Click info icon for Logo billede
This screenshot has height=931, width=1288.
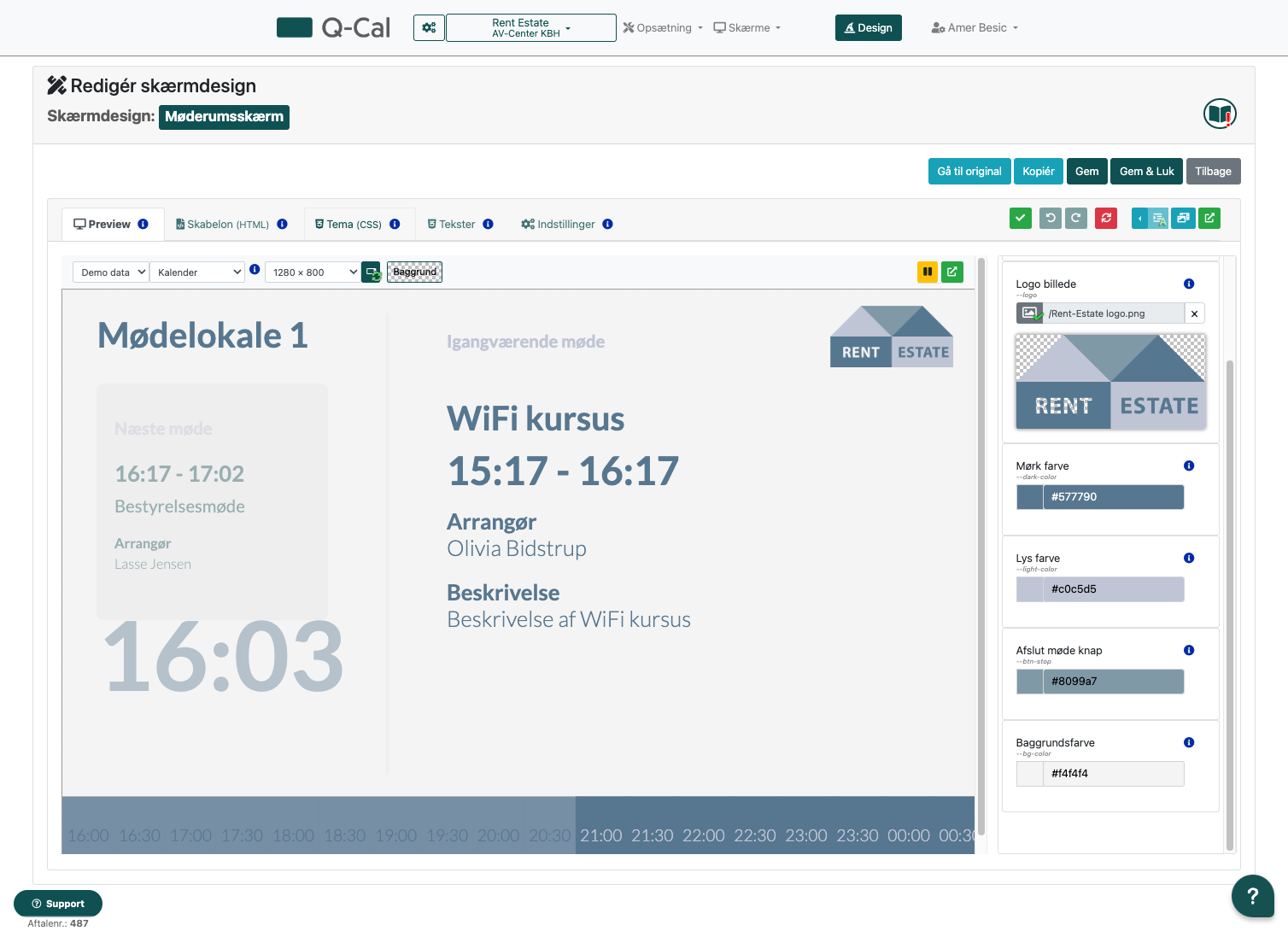click(1189, 284)
